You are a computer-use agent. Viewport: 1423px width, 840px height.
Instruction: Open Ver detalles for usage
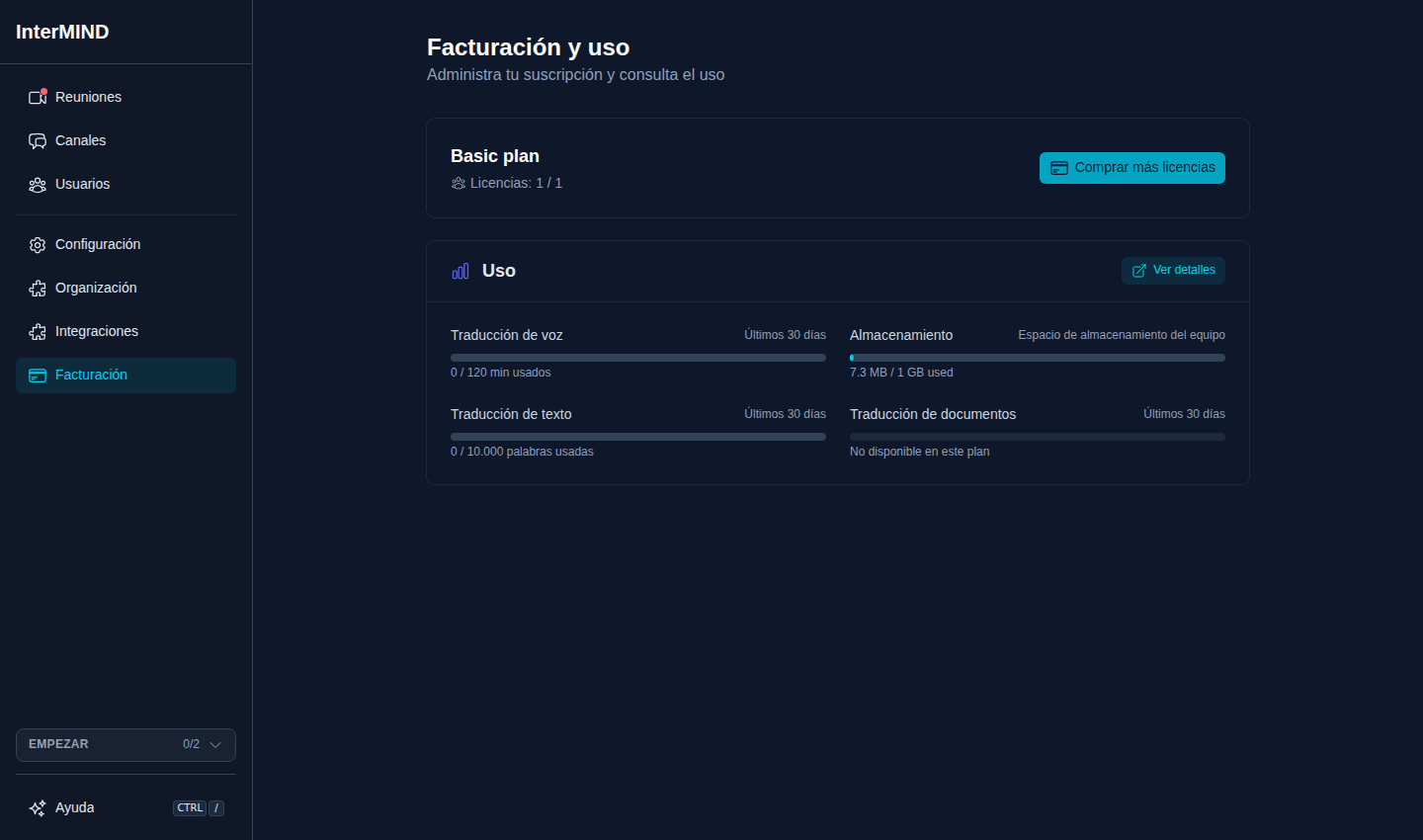1173,271
